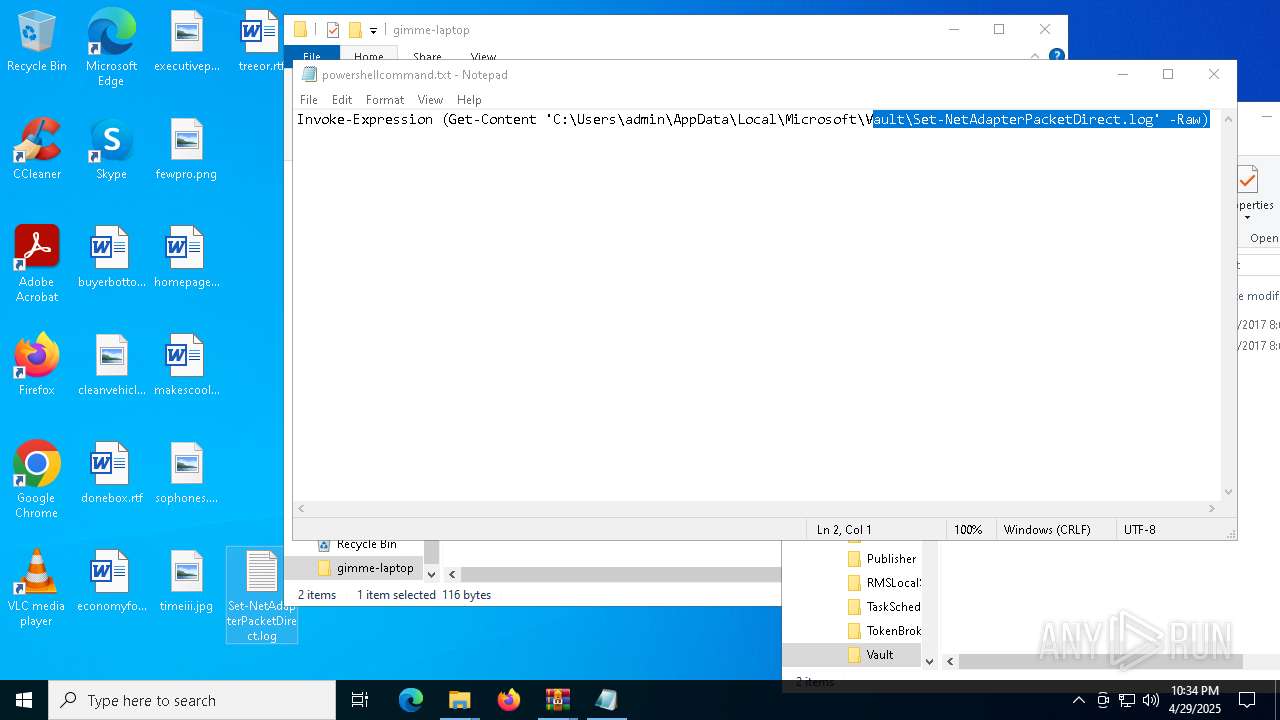Screen dimensions: 1280x720
Task: Switch to the Share tab in gimme-laptop Explorer
Action: 427,57
